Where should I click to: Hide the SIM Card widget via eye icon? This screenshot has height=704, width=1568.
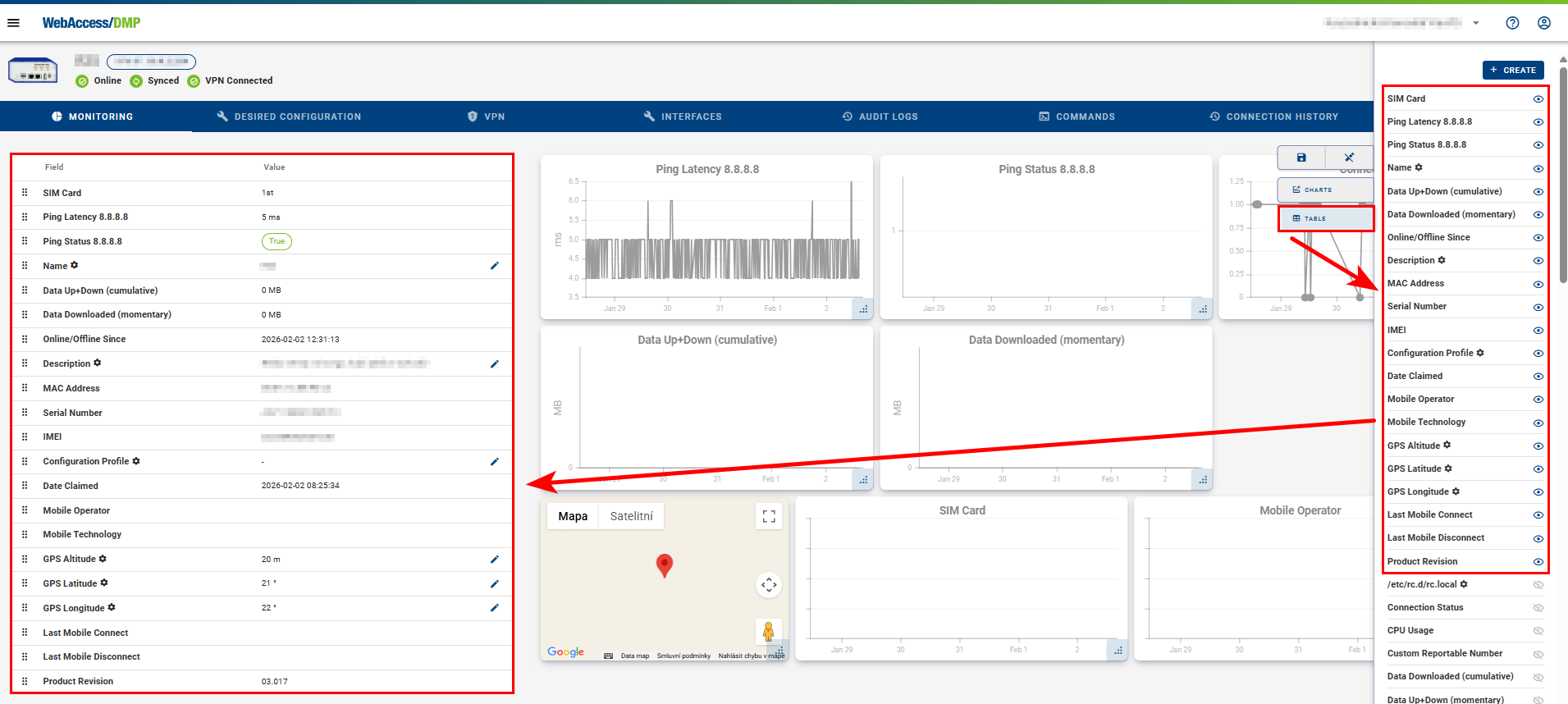tap(1538, 99)
